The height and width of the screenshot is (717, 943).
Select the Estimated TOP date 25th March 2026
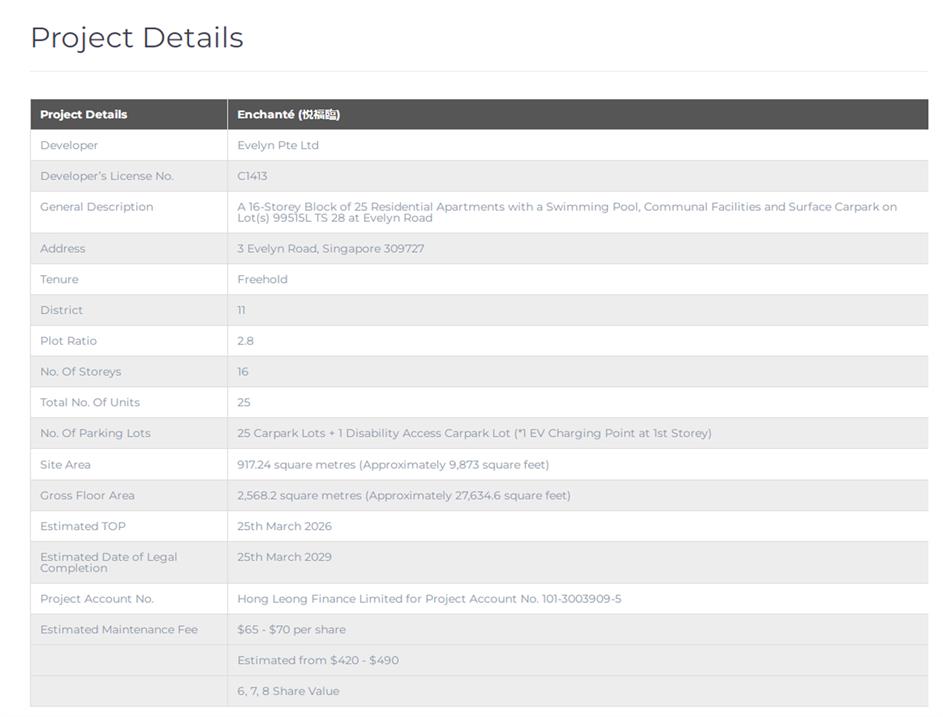284,526
